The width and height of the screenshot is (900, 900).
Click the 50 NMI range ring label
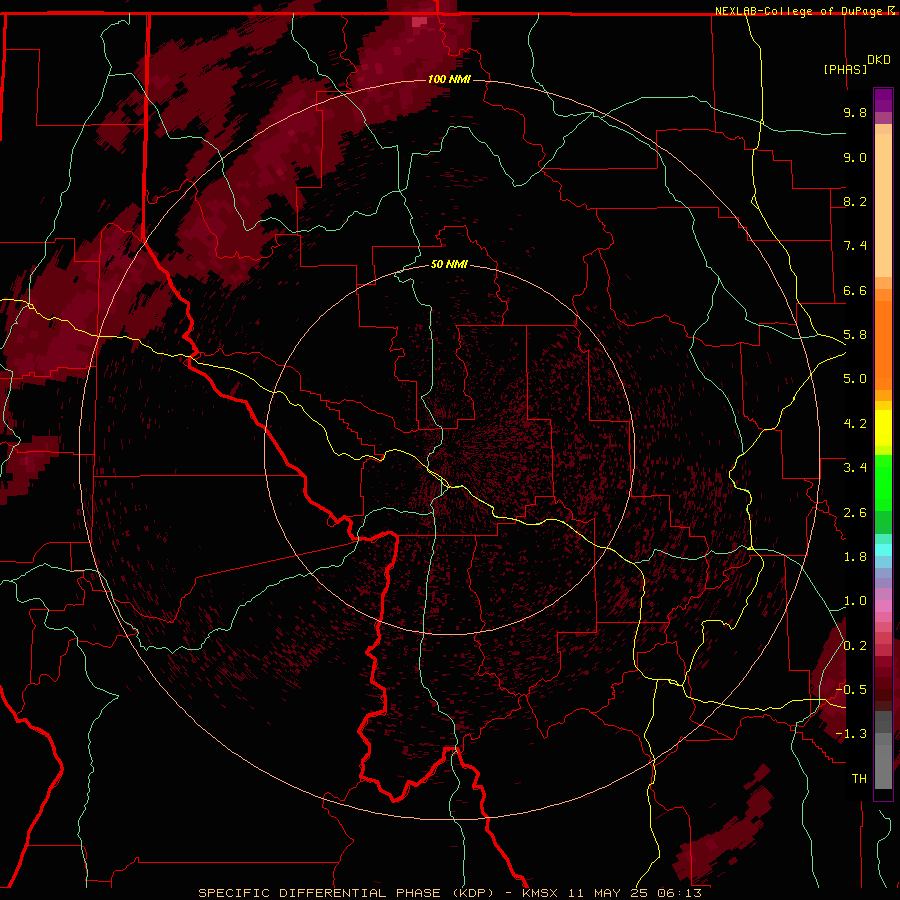click(449, 264)
